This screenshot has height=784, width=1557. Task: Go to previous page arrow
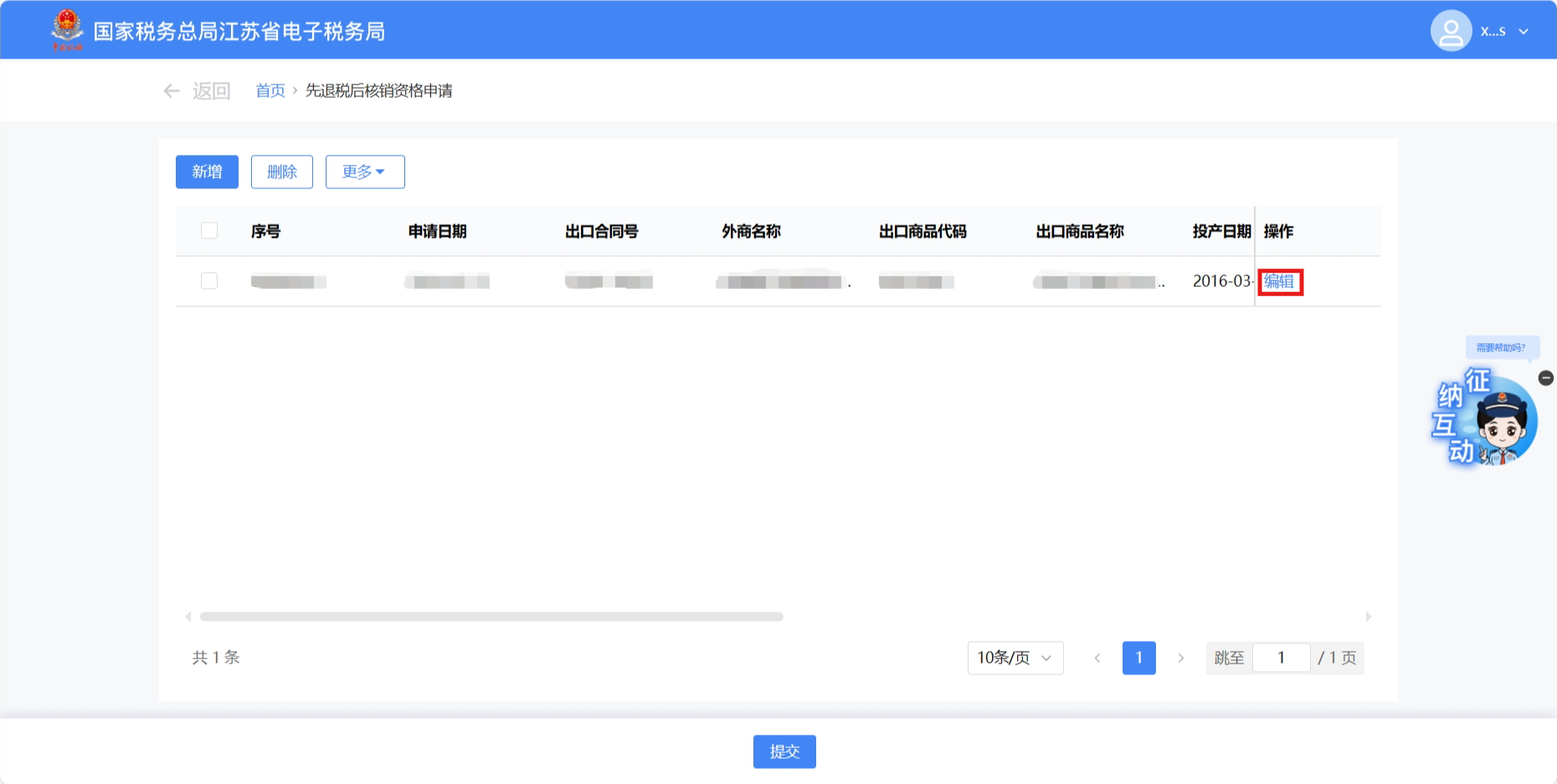[x=1097, y=658]
